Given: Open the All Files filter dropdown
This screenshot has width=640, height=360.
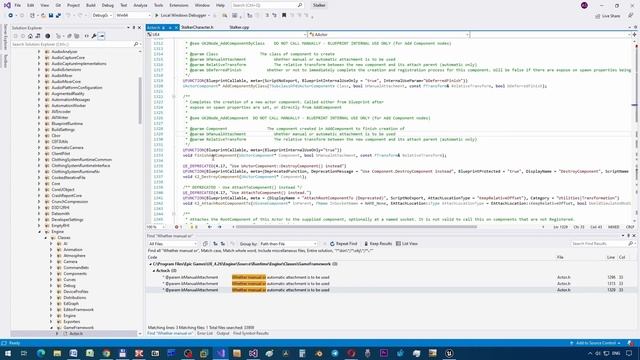Looking at the screenshot, I should point(173,244).
